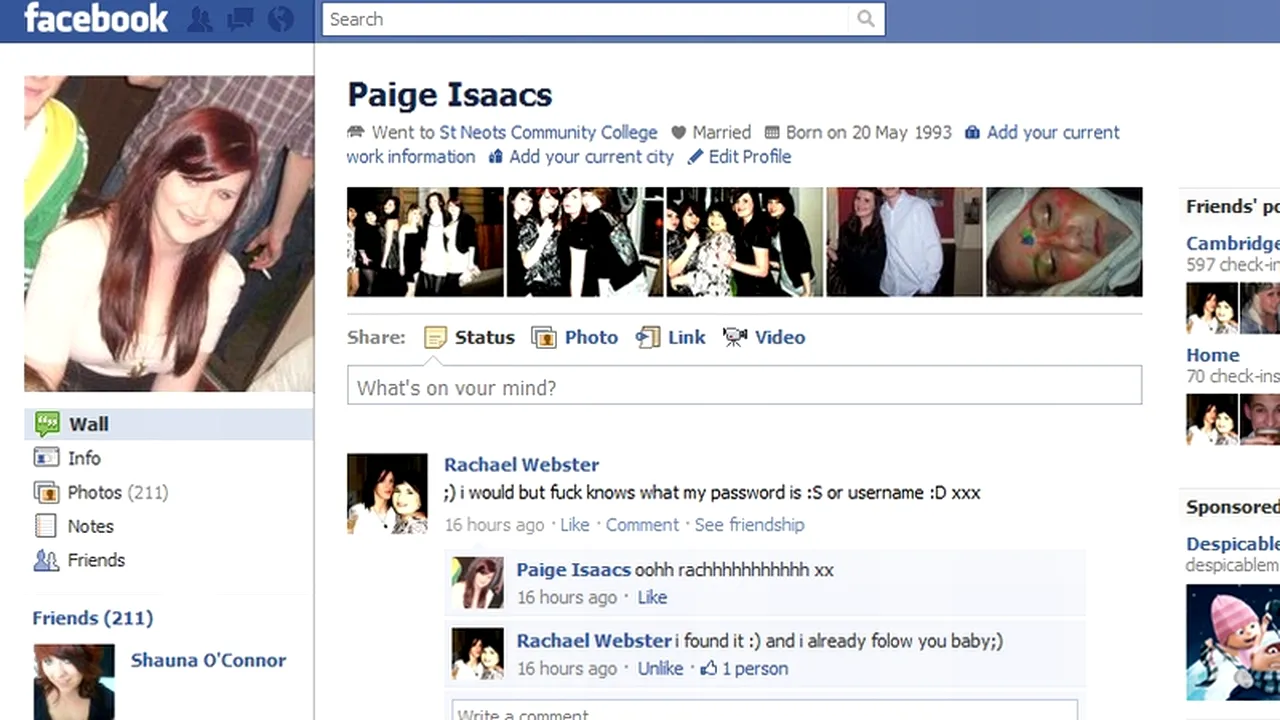View who liked: 1 person link
Image resolution: width=1280 pixels, height=720 pixels.
coord(754,669)
